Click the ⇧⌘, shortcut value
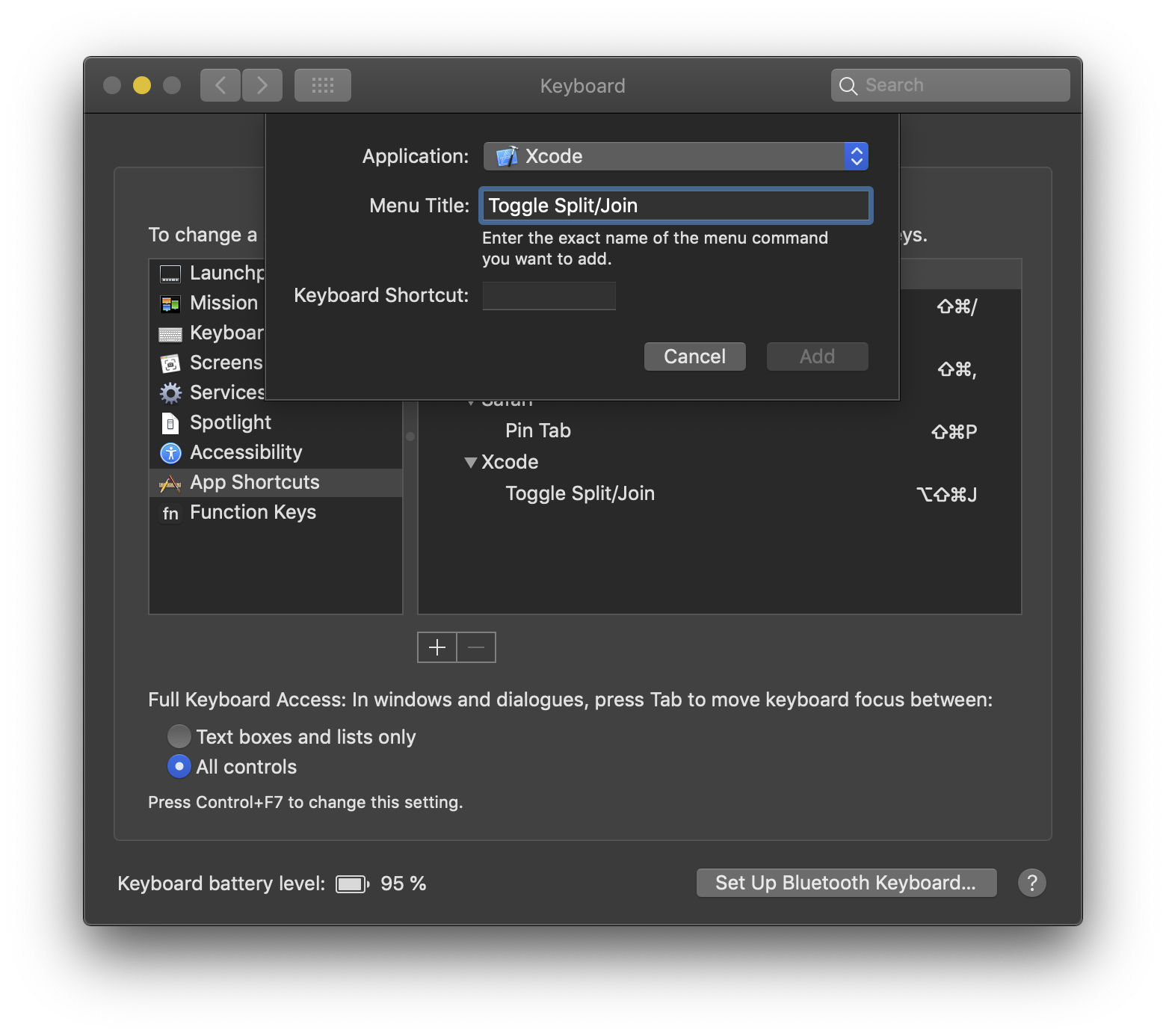The width and height of the screenshot is (1166, 1036). pos(957,369)
